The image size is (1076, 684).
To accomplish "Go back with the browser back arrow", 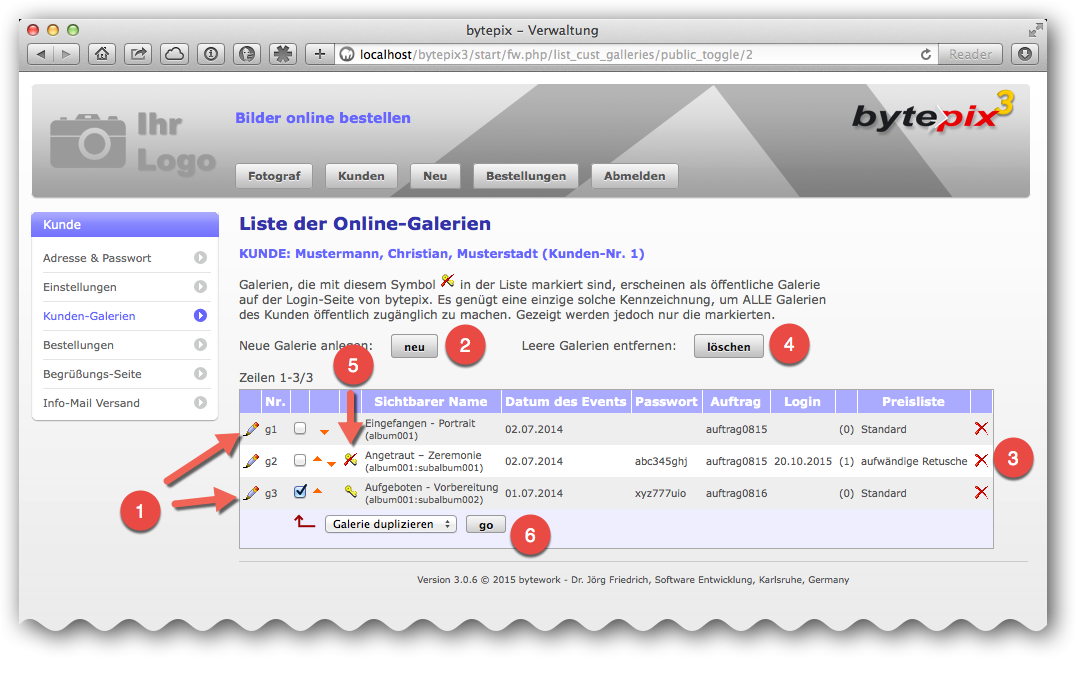I will (x=40, y=54).
